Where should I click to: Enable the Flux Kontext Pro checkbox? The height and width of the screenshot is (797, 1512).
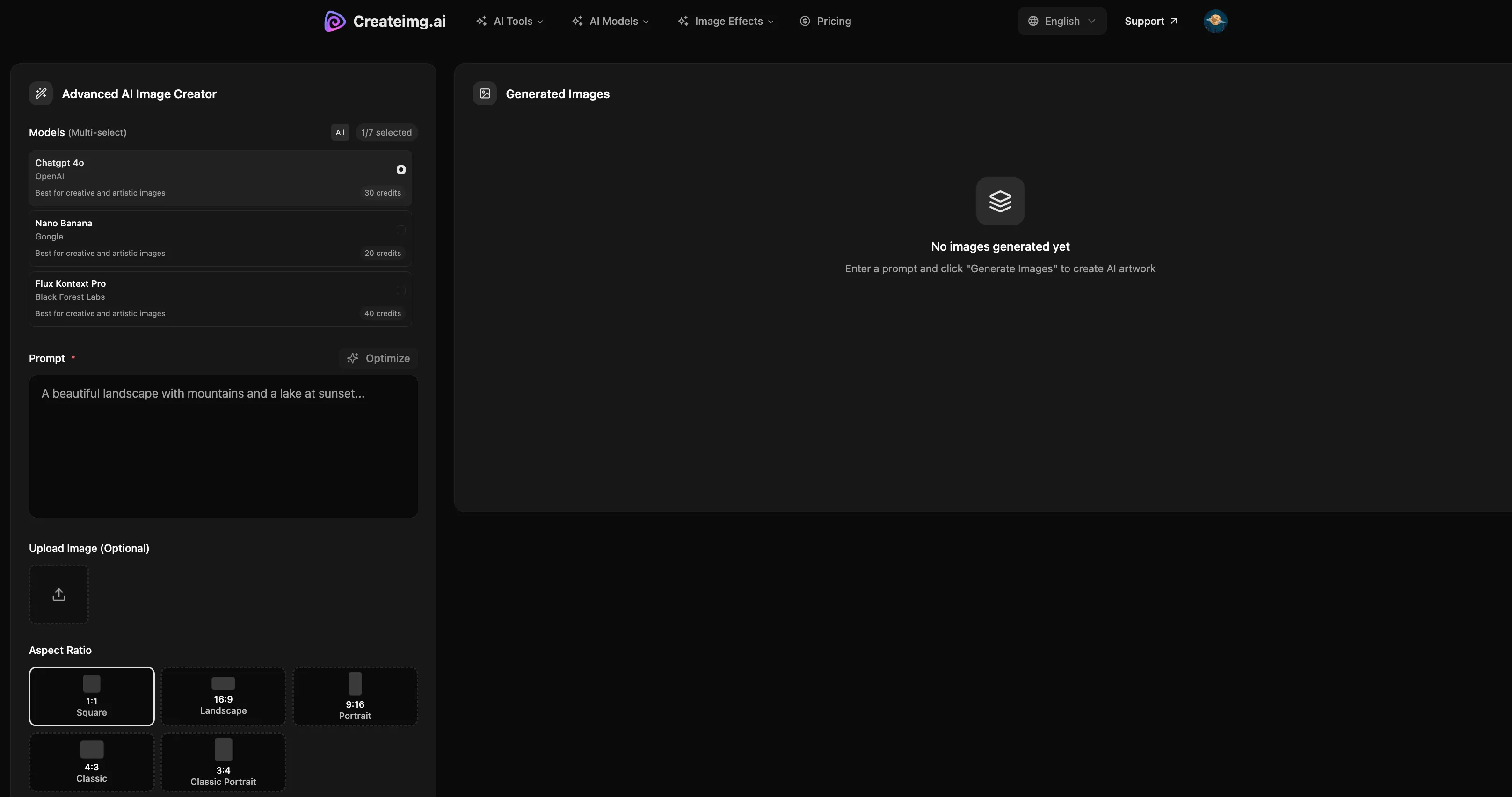tap(401, 290)
